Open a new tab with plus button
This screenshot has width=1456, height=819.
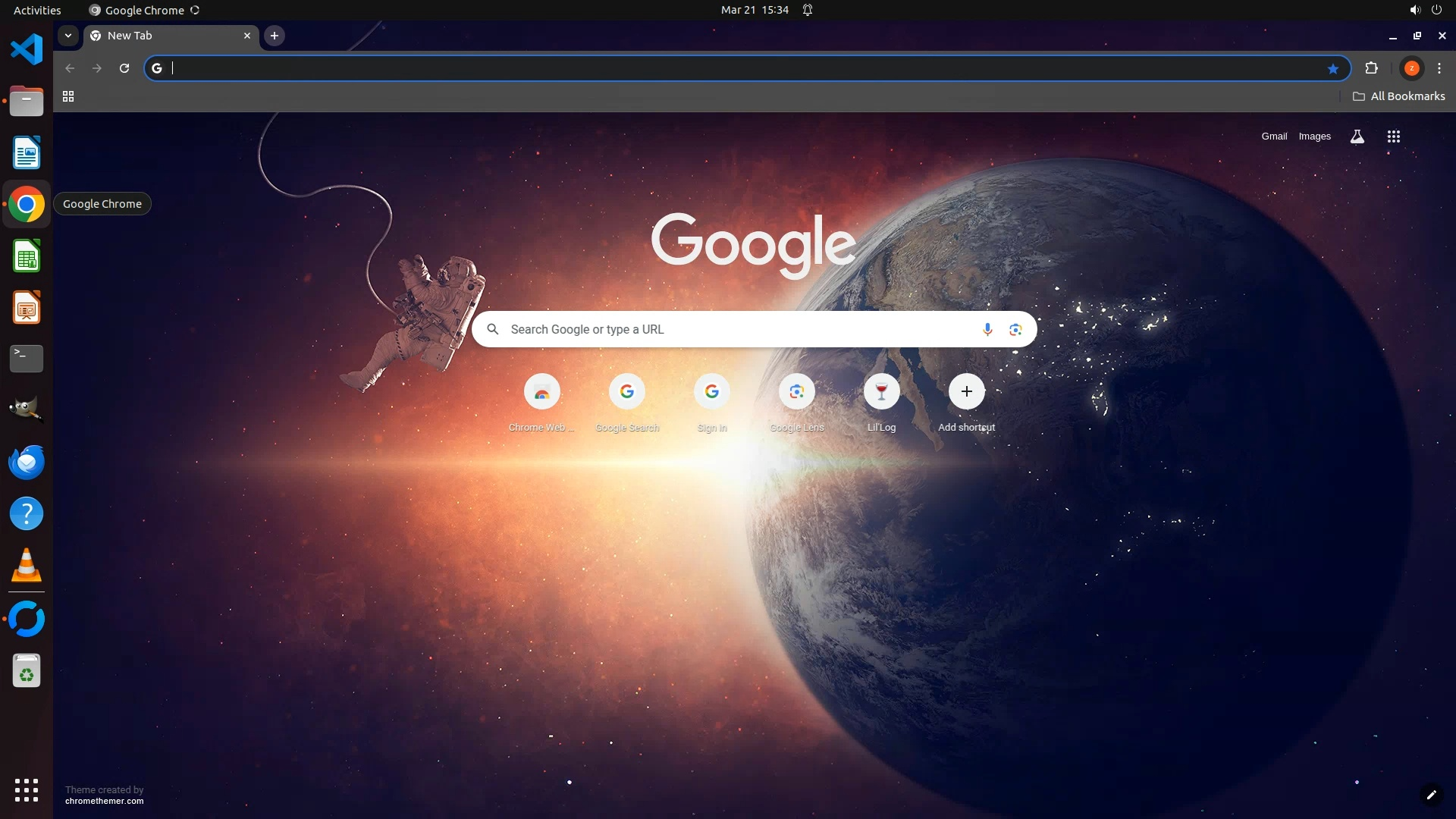[x=275, y=36]
